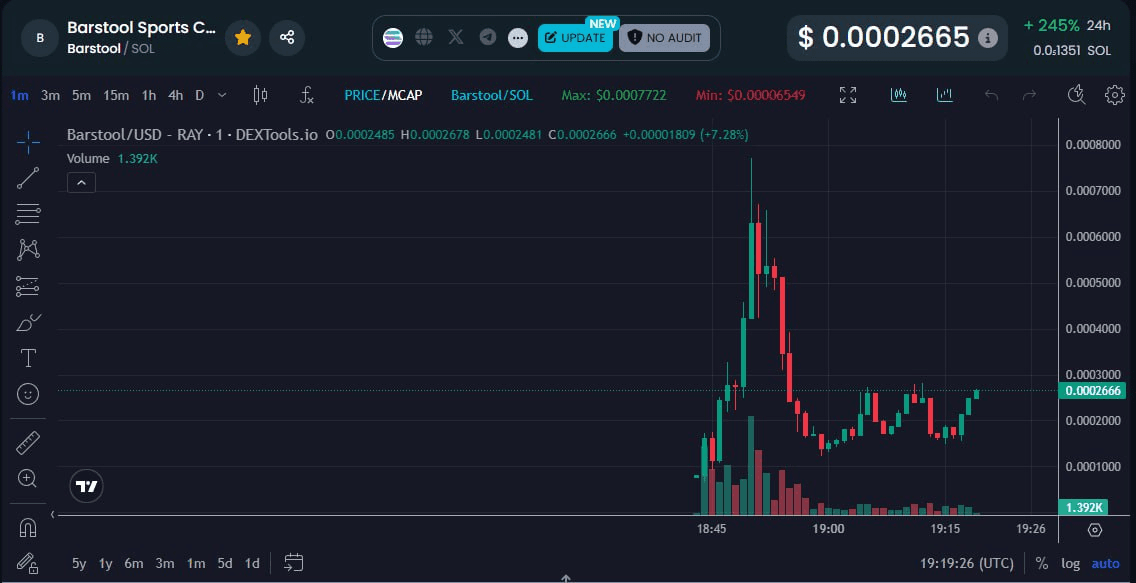Select the Zoom In tool
Viewport: 1136px width, 583px height.
pyautogui.click(x=28, y=478)
